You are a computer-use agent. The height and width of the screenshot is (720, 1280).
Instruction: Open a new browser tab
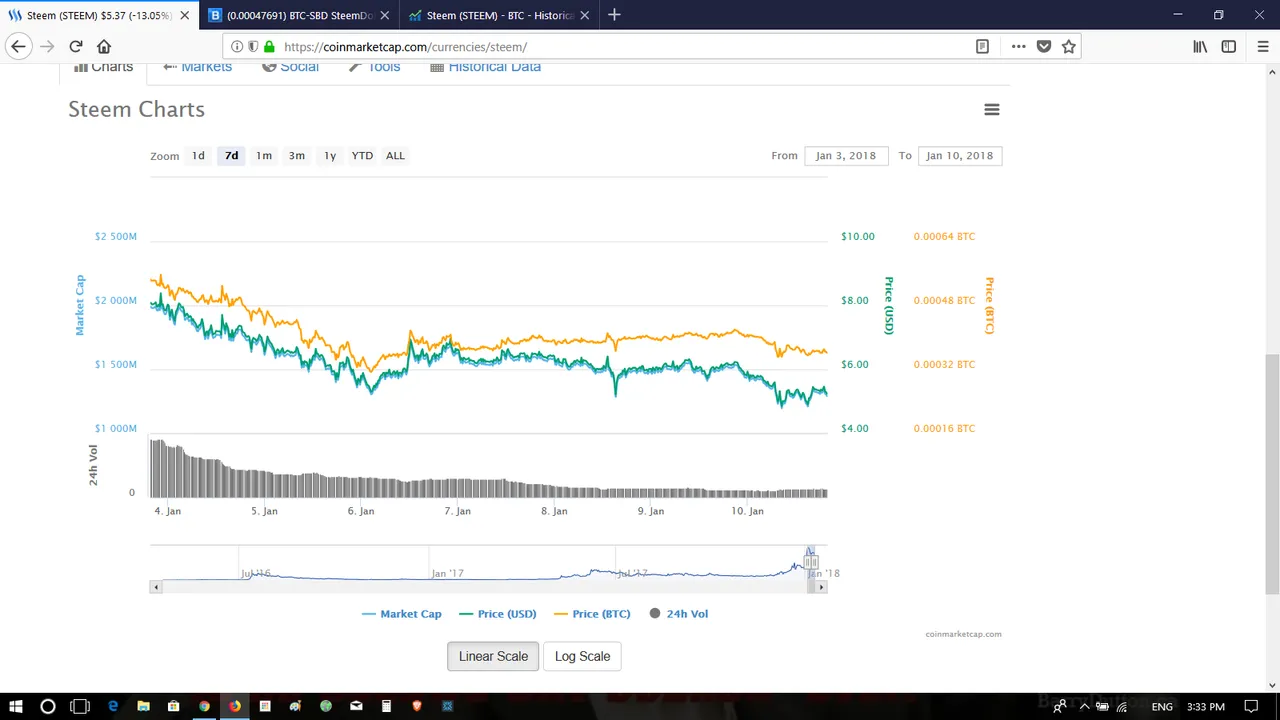[x=614, y=15]
